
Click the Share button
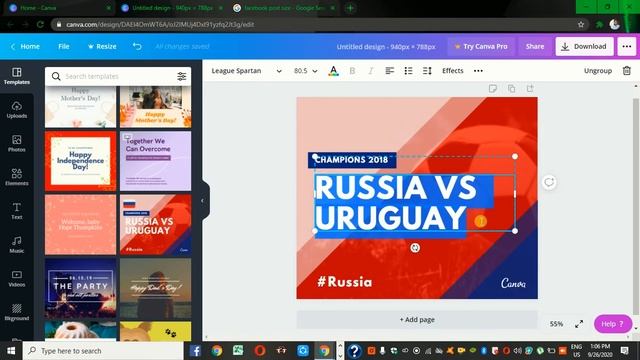click(535, 47)
